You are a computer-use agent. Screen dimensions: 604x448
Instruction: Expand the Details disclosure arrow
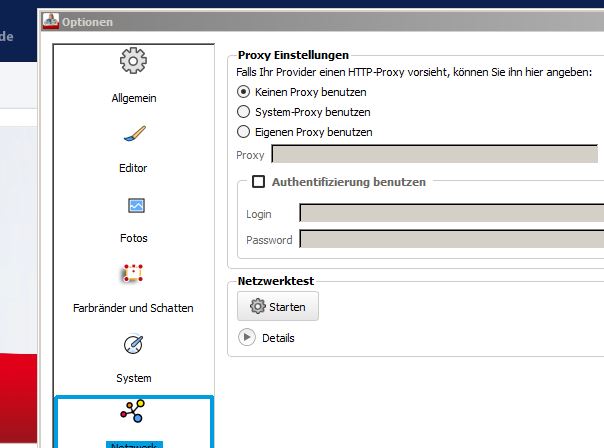coord(247,337)
